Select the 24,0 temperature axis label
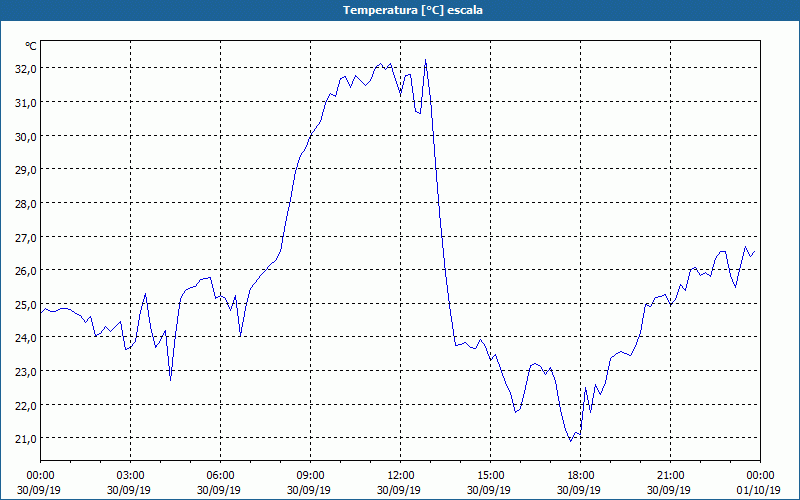800x500 pixels. tap(26, 338)
